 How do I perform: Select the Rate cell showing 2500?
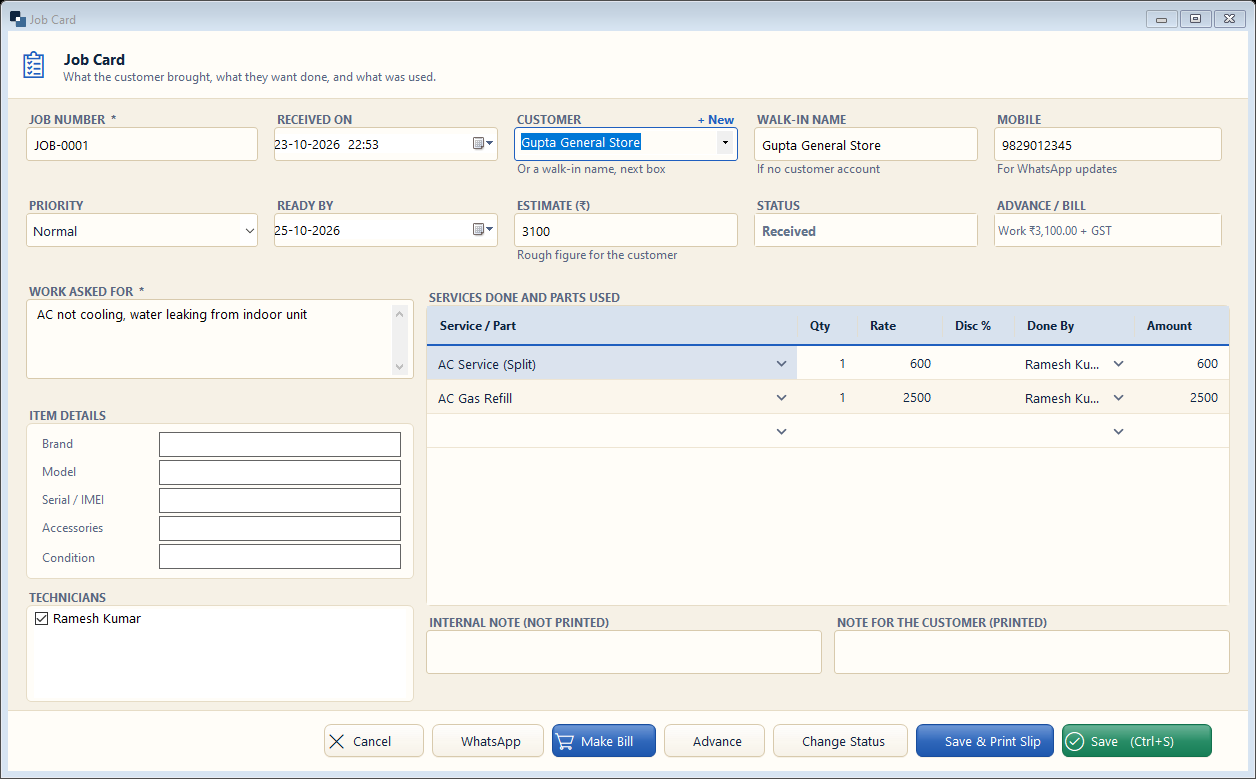[x=900, y=398]
